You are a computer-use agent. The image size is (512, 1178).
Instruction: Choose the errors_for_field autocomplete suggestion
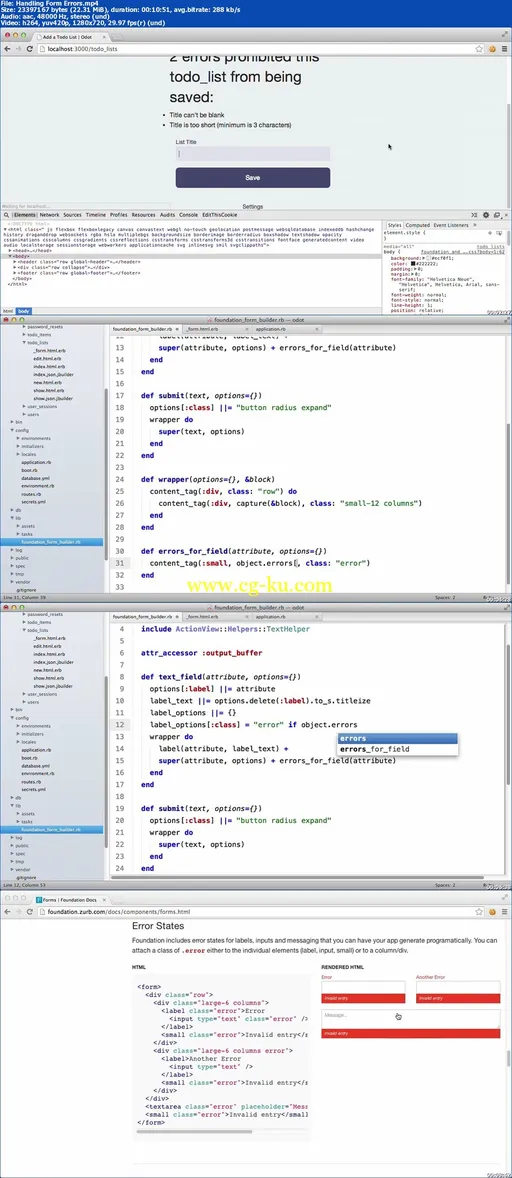[397, 749]
